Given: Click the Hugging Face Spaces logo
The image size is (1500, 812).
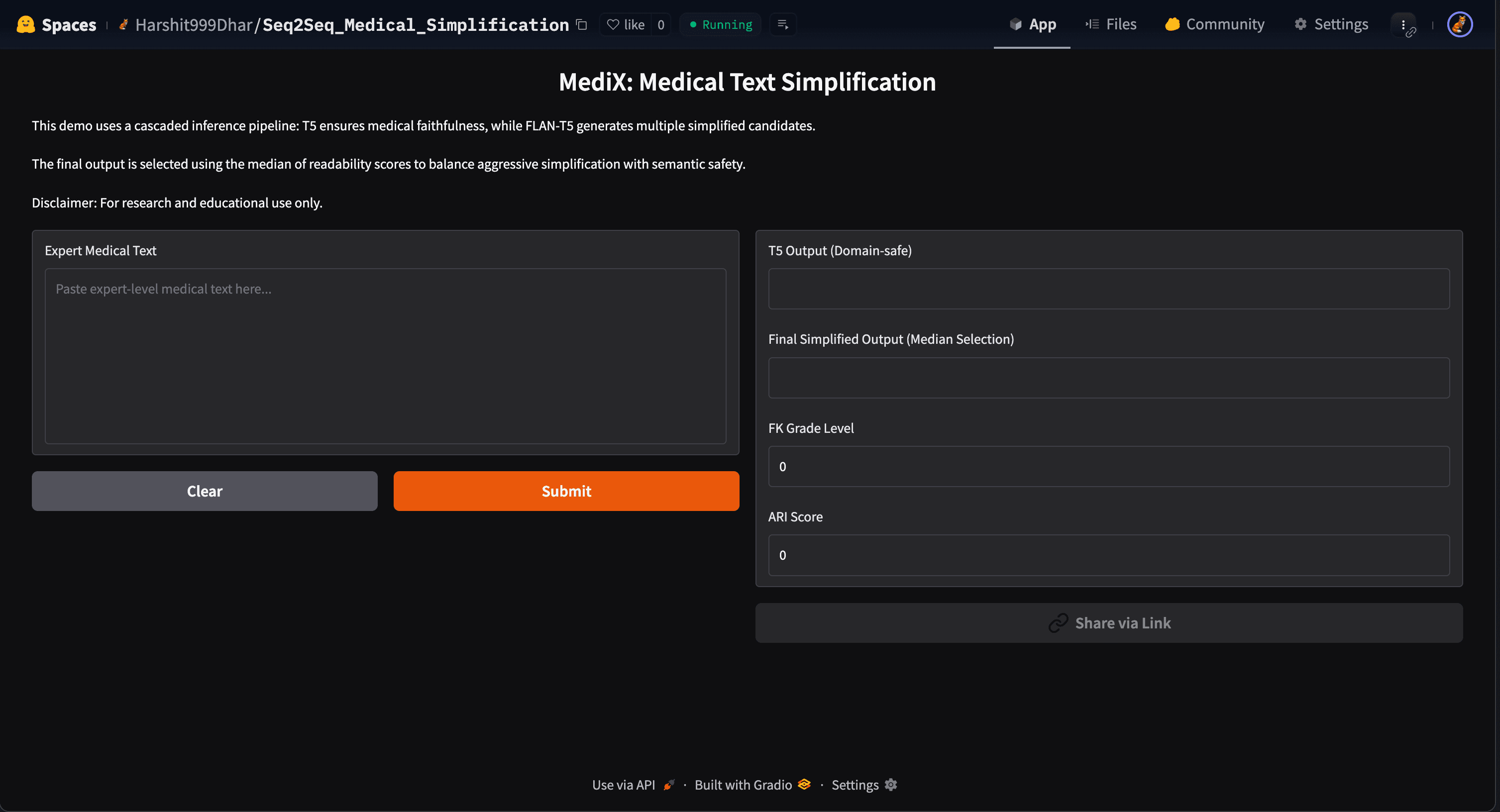Looking at the screenshot, I should click(26, 24).
